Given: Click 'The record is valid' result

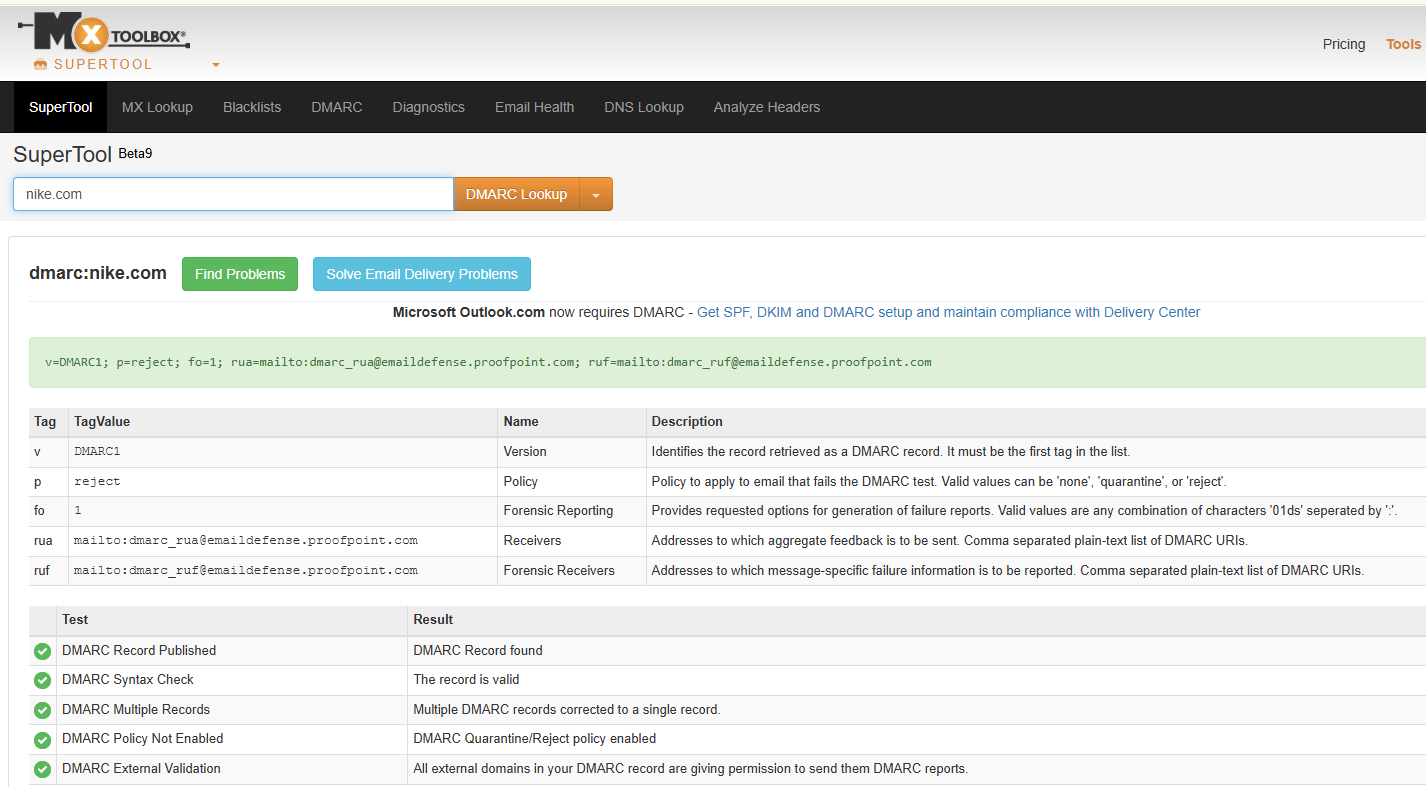Looking at the screenshot, I should (x=466, y=679).
